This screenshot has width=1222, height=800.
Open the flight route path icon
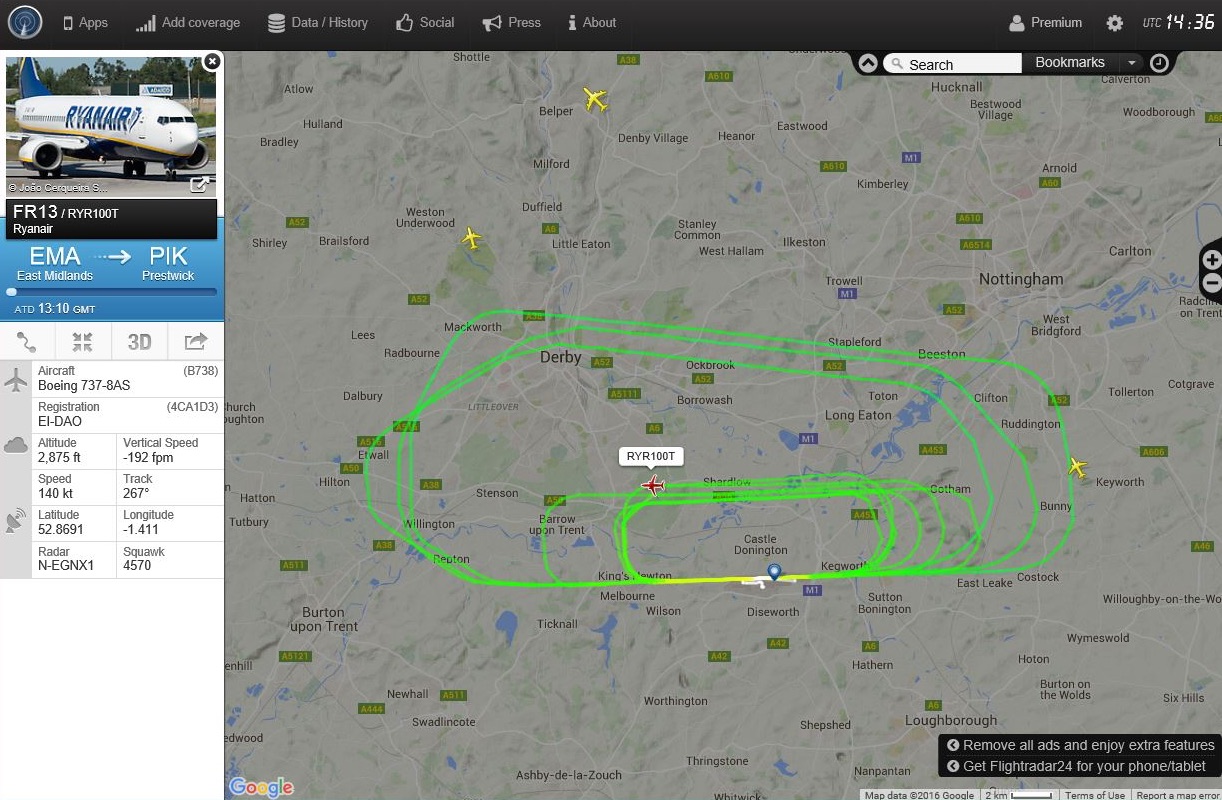click(x=27, y=342)
